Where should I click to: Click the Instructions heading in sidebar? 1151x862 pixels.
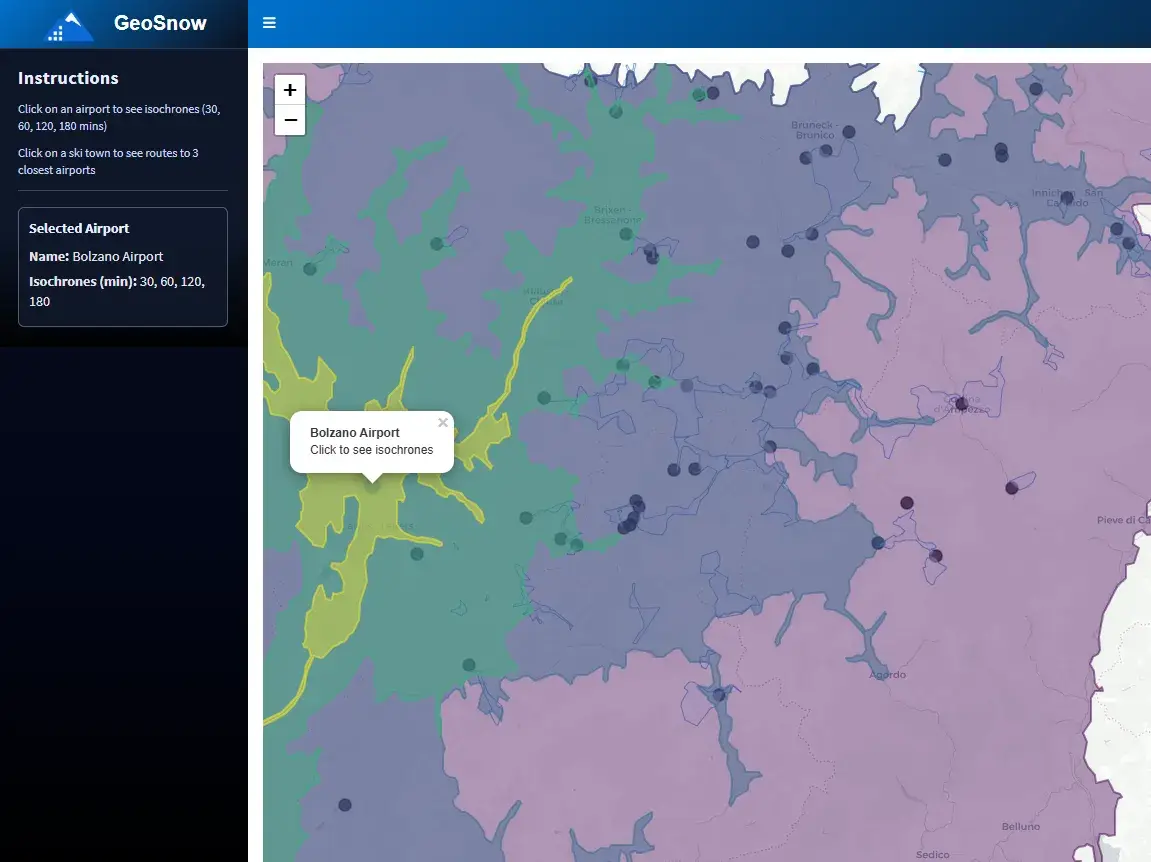click(x=68, y=78)
